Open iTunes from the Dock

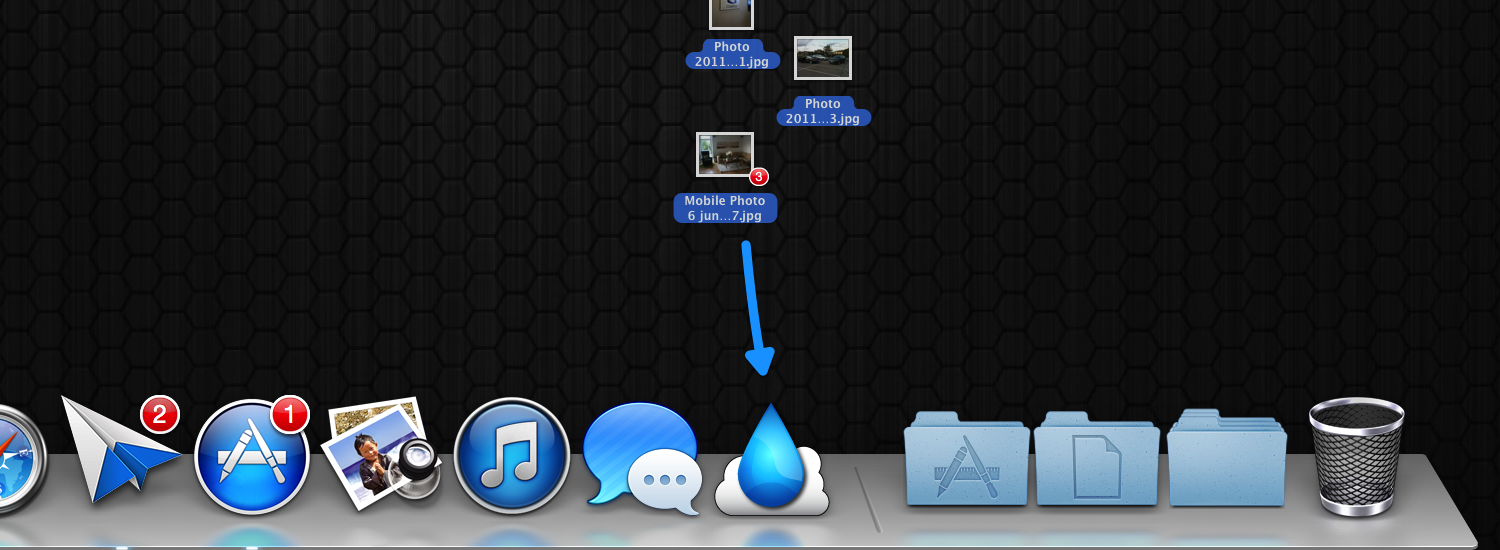[512, 455]
